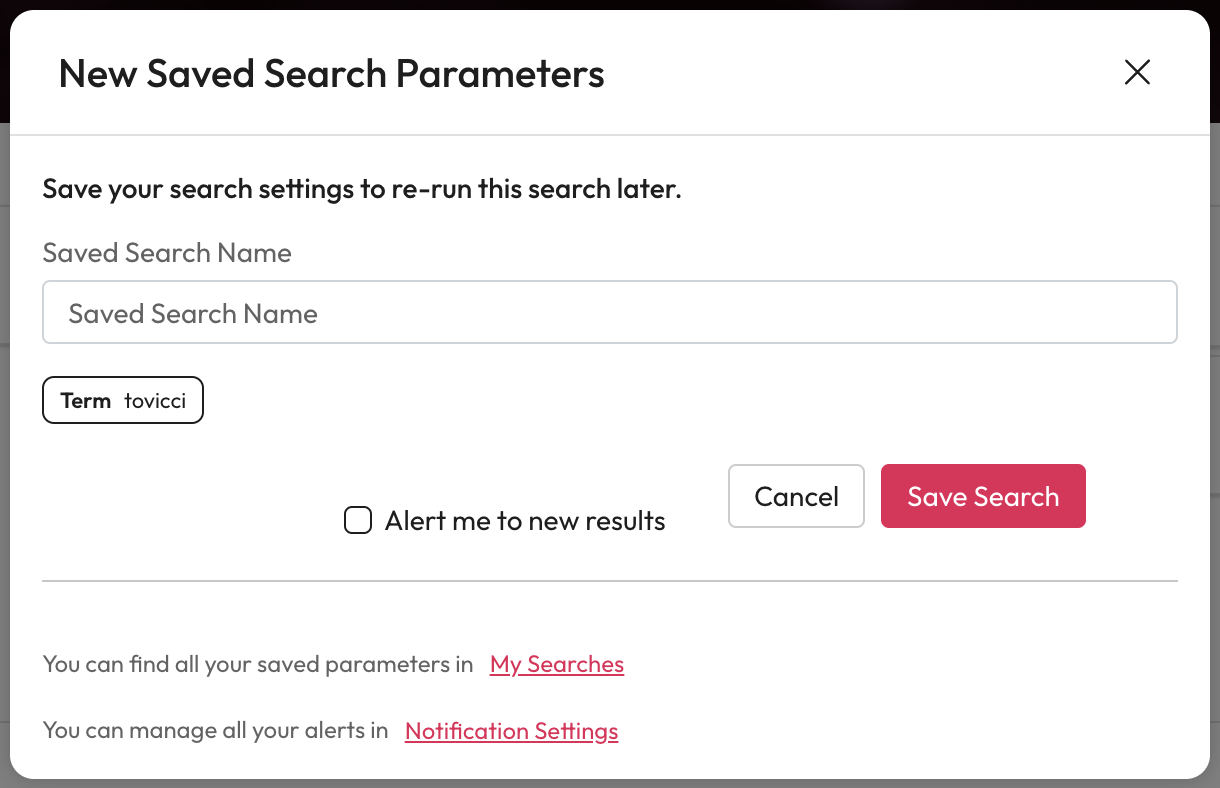Click the red Save Search button
The height and width of the screenshot is (788, 1220).
click(x=982, y=496)
